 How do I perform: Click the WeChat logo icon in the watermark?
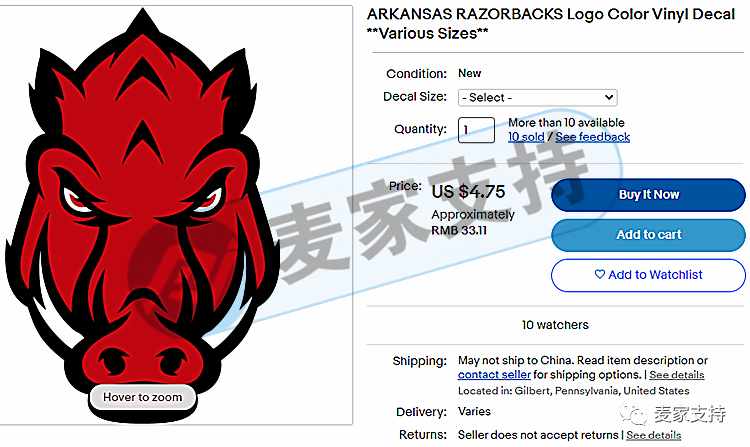pyautogui.click(x=634, y=414)
